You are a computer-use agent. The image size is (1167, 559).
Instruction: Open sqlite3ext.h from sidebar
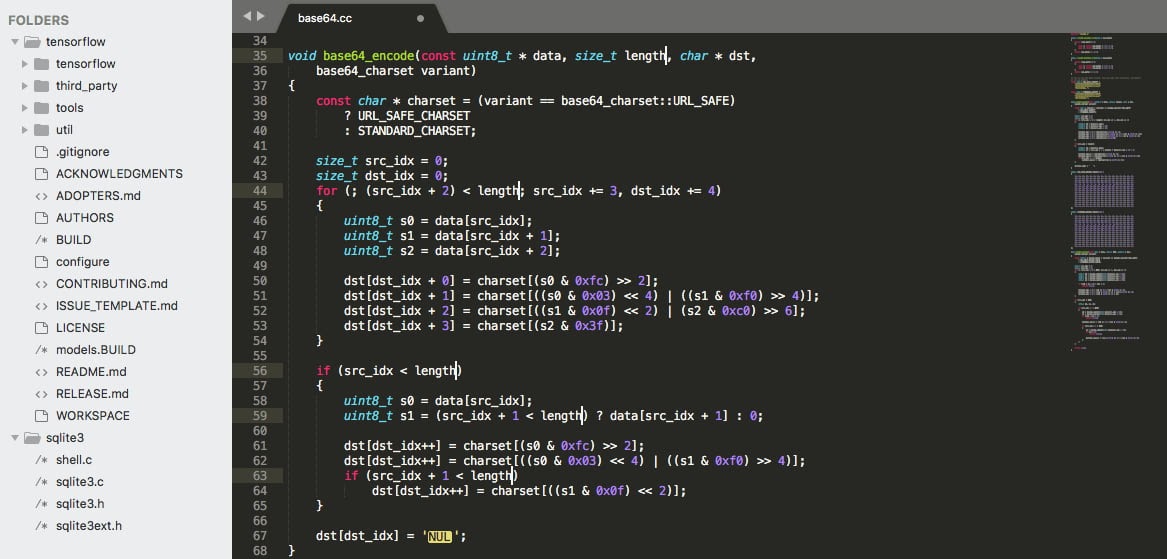pos(89,526)
